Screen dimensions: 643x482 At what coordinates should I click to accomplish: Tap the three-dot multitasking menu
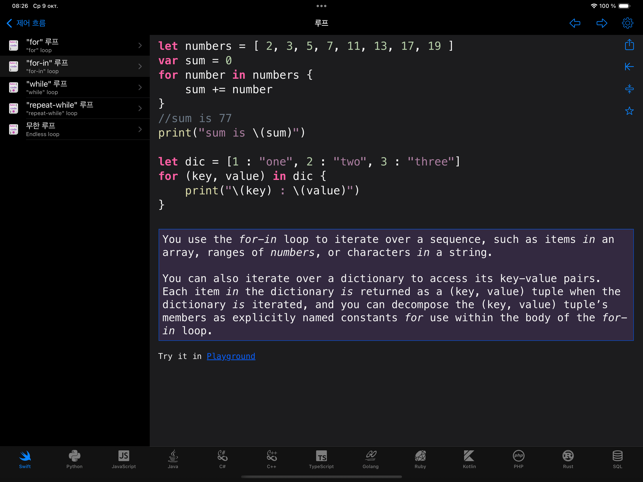(x=322, y=6)
